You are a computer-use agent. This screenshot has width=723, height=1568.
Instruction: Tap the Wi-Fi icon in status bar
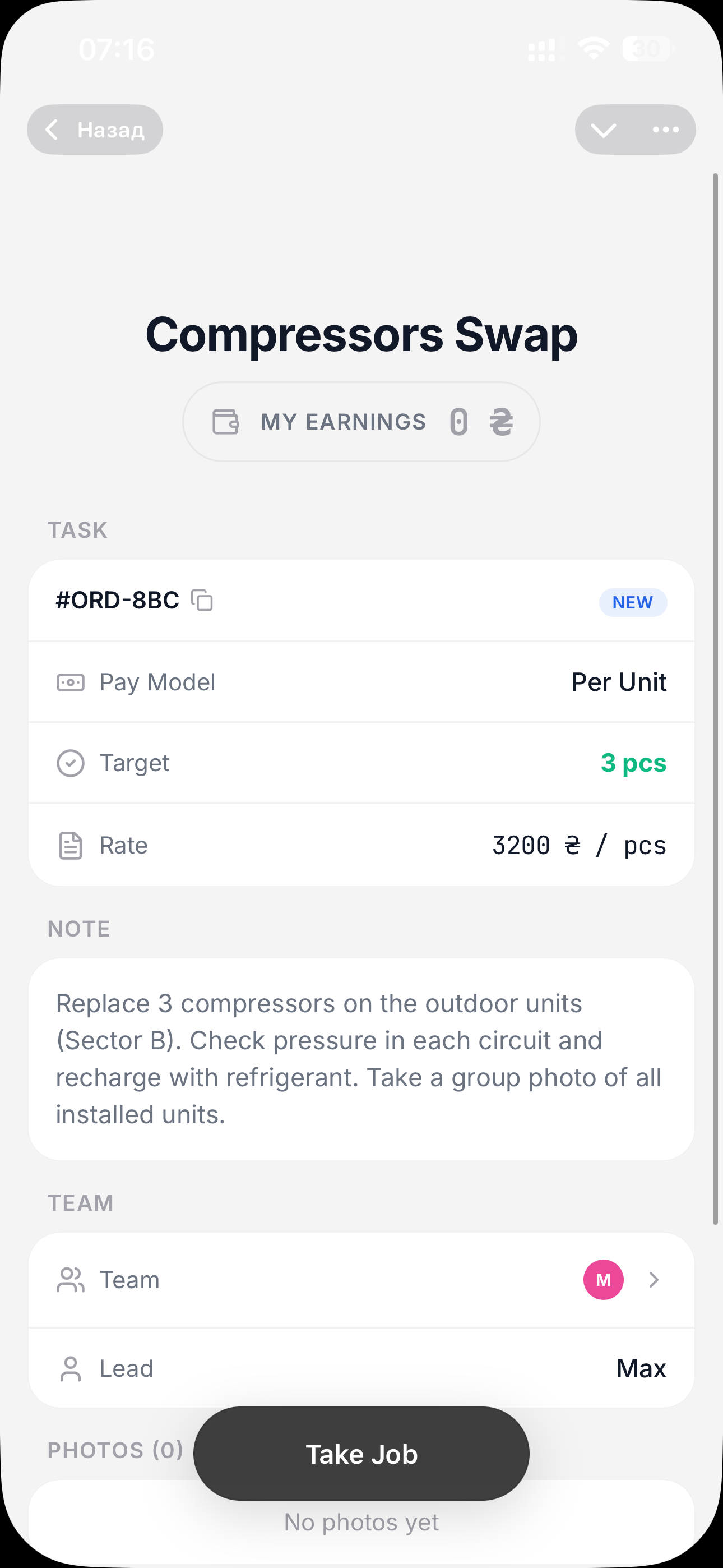click(x=594, y=49)
